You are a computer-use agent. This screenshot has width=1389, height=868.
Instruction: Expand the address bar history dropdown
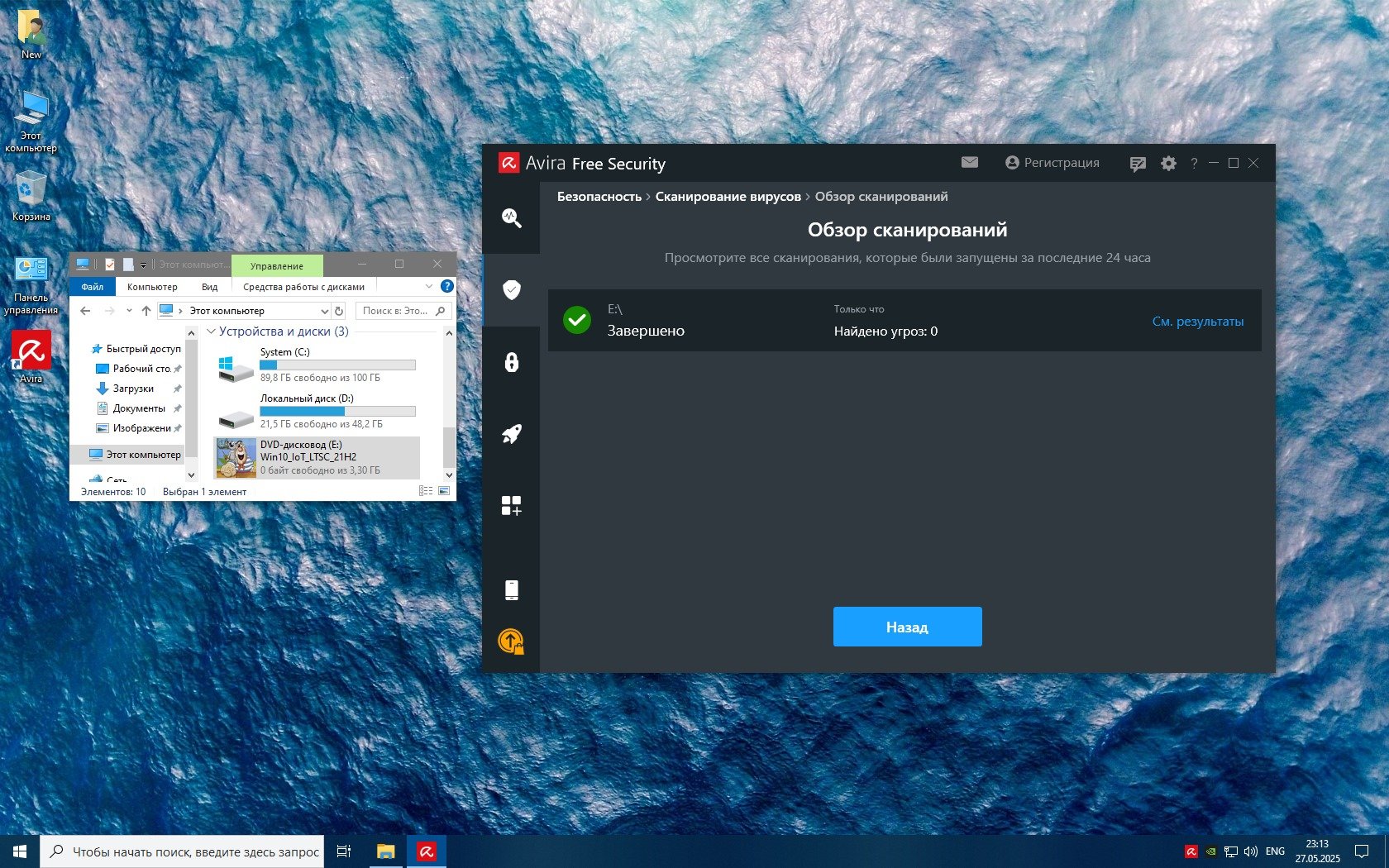pos(323,311)
